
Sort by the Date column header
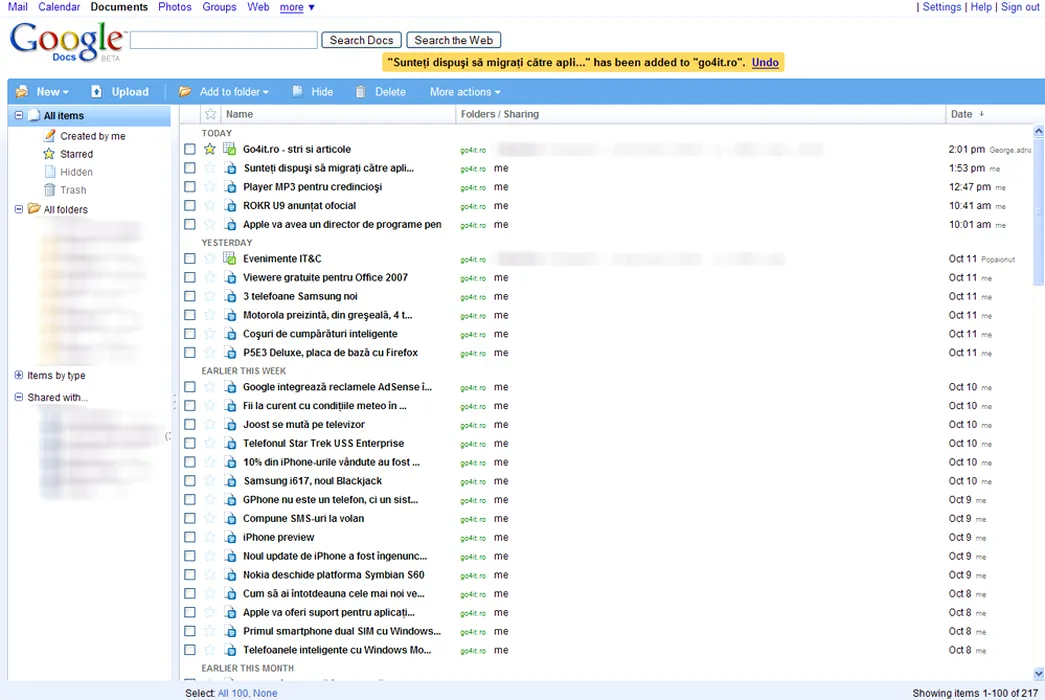click(x=967, y=114)
